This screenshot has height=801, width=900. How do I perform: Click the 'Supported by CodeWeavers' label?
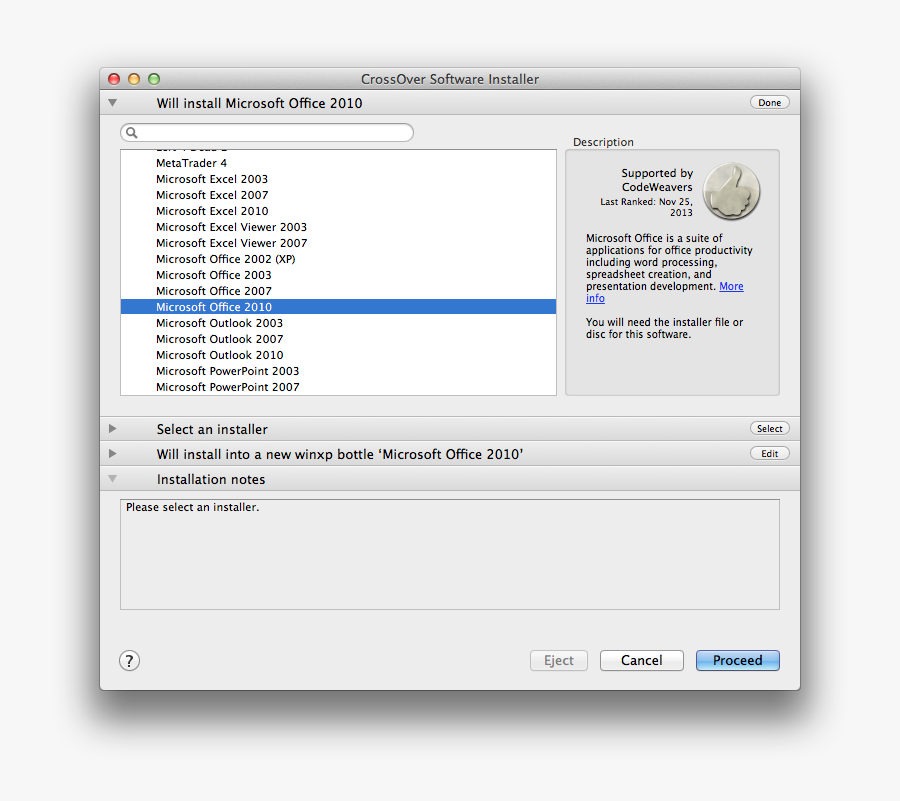tap(657, 180)
